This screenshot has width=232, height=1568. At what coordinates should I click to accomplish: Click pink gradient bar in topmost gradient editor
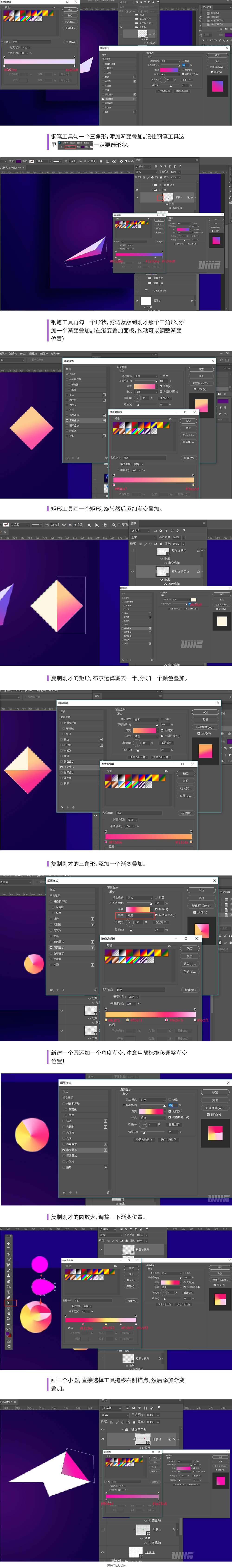tap(40, 61)
